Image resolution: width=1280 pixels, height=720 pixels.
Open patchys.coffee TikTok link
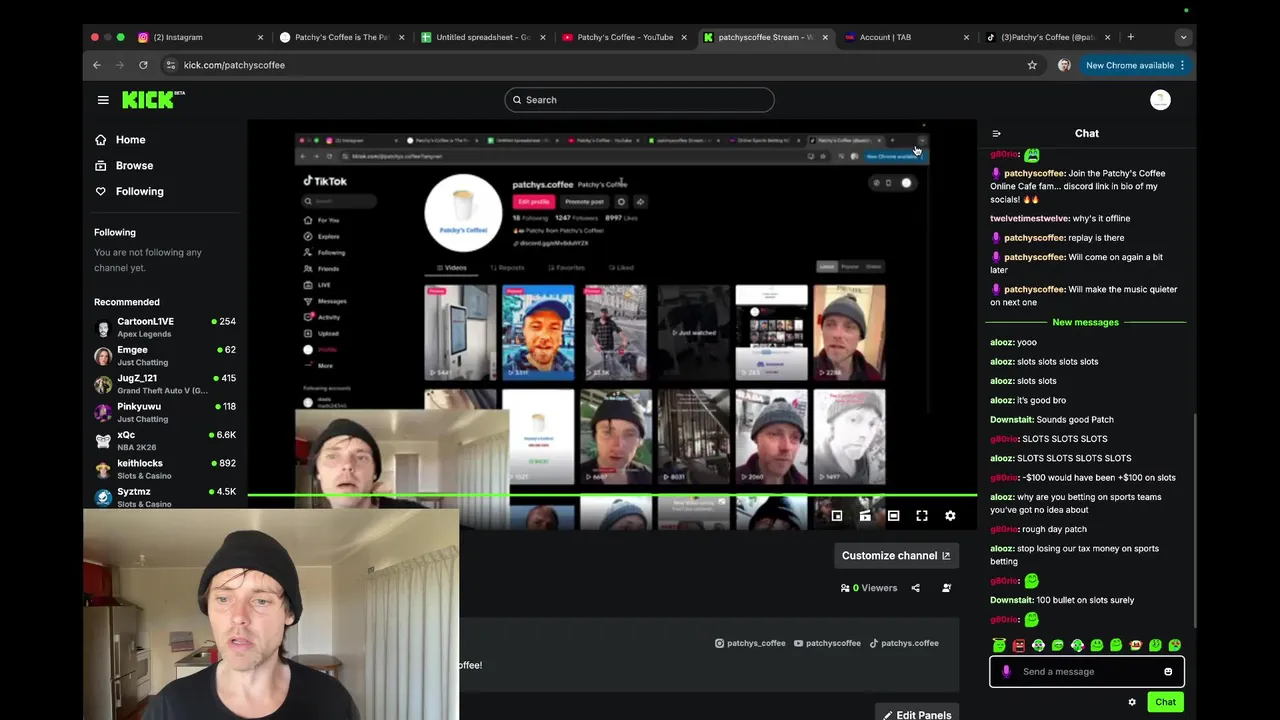[x=903, y=644]
